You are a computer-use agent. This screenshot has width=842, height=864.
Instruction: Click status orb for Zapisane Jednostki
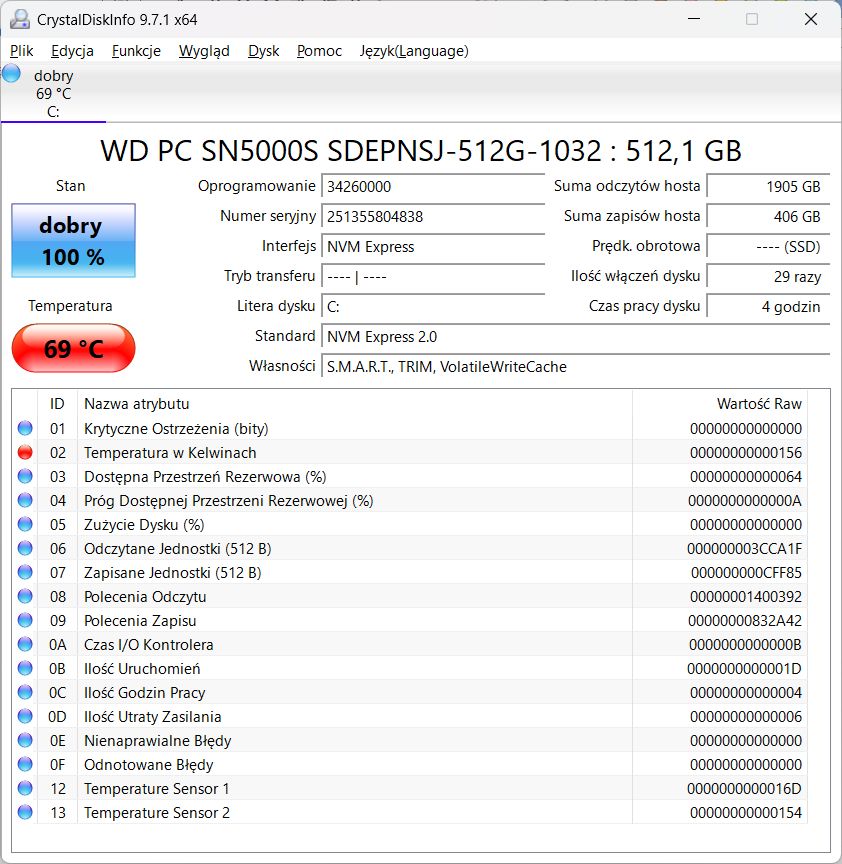tap(25, 573)
